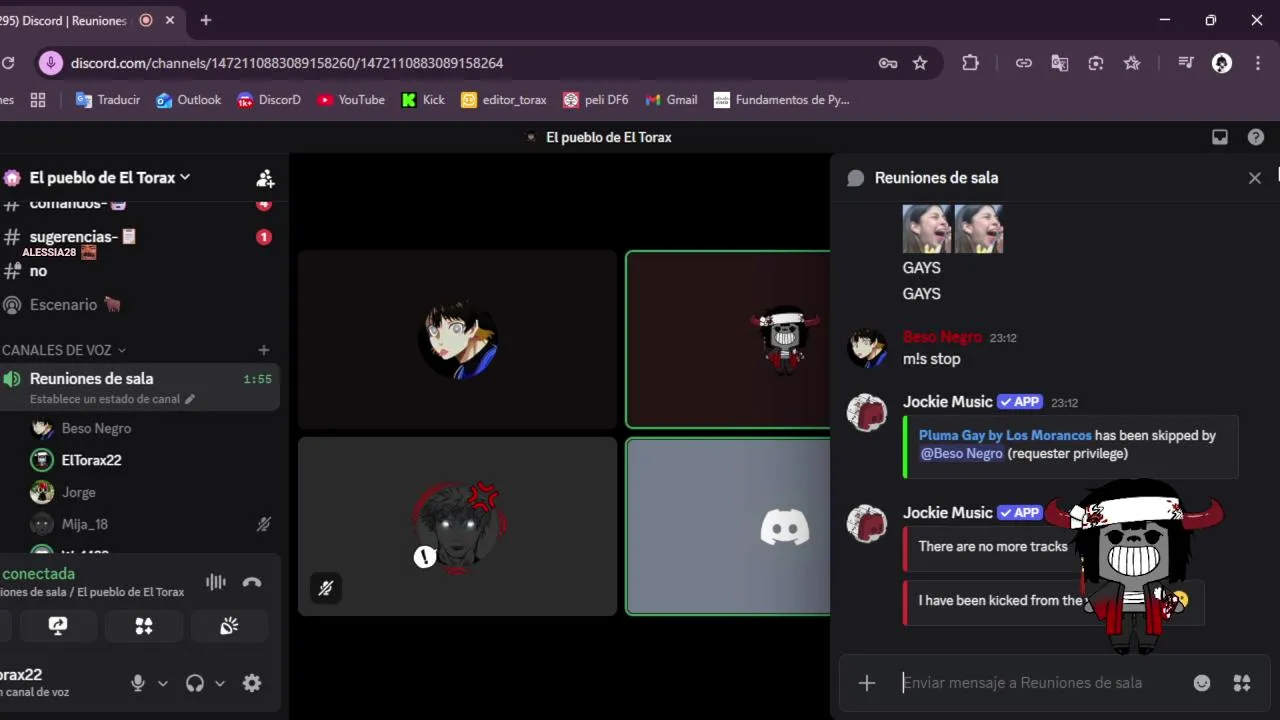
Task: Mute your microphone
Action: pos(138,683)
